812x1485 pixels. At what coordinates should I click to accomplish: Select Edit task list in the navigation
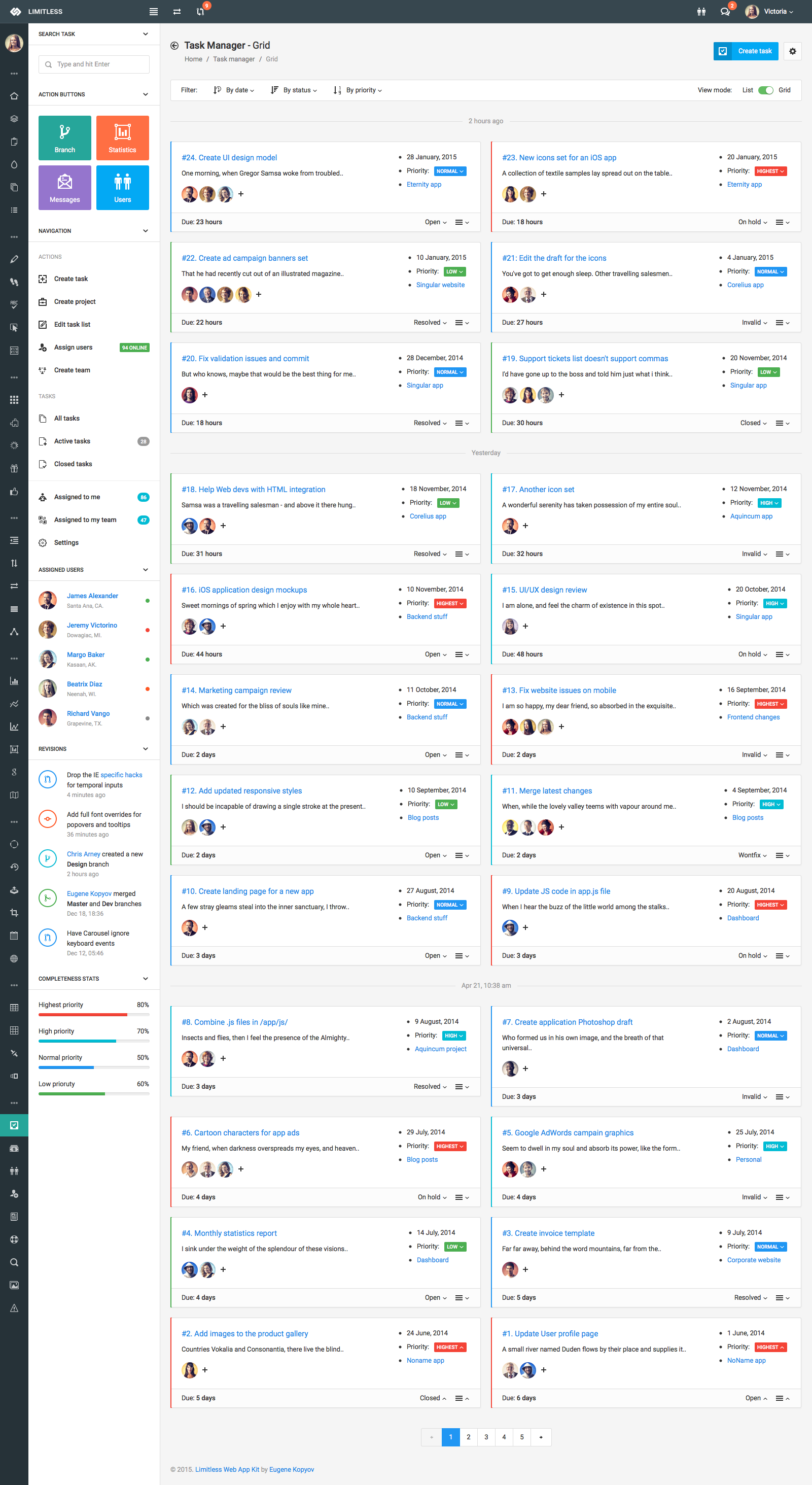[x=94, y=325]
